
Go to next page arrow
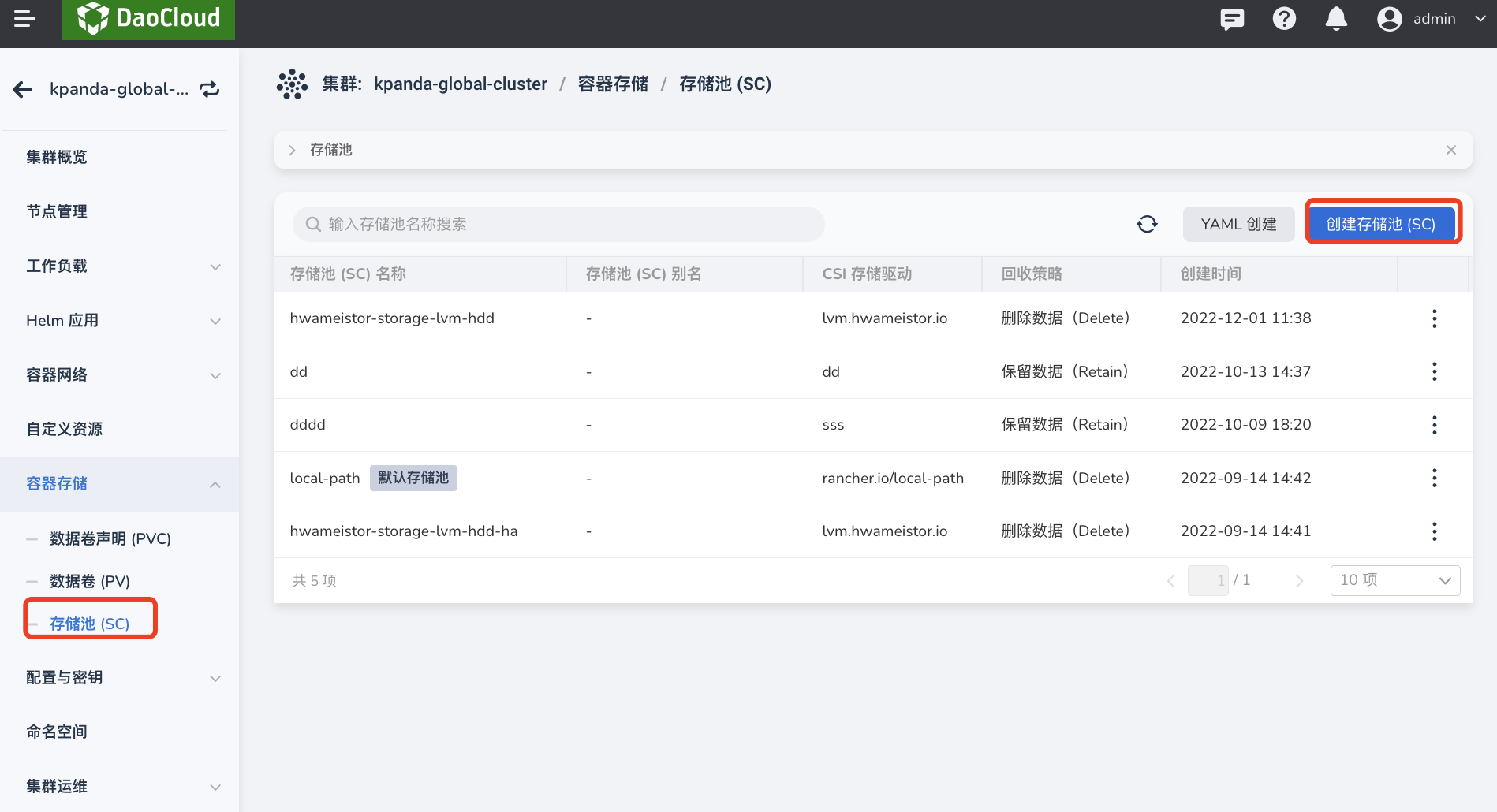point(1299,581)
